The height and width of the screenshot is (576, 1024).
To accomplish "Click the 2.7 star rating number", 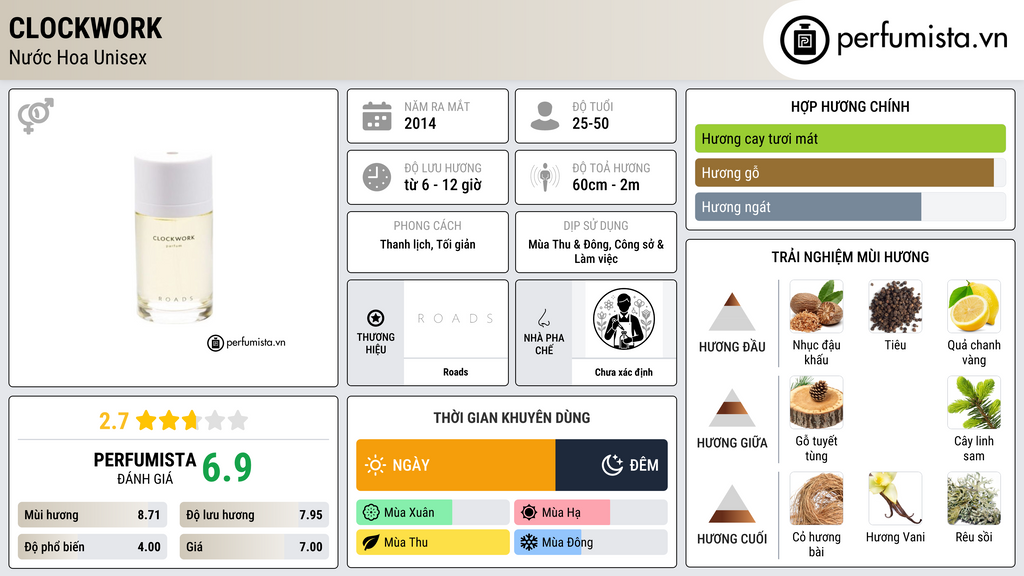I will click(x=114, y=421).
